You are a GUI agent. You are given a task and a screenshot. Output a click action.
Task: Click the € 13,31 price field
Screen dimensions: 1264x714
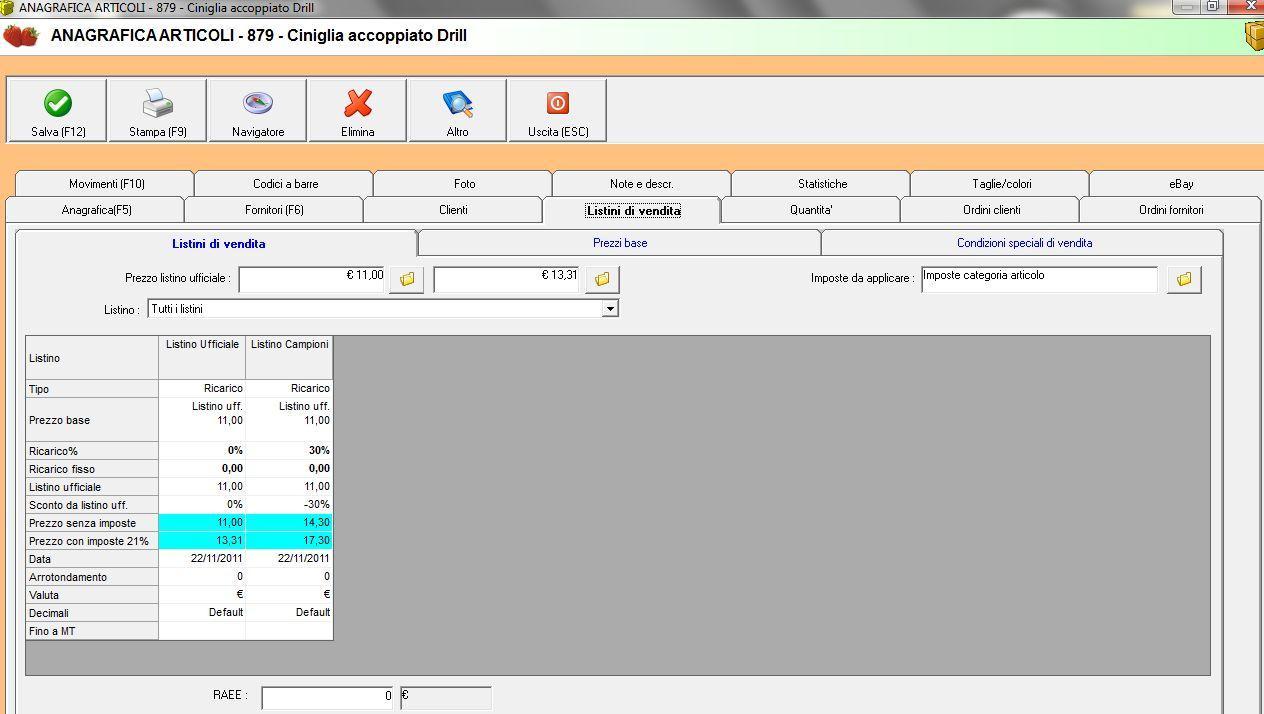(507, 279)
